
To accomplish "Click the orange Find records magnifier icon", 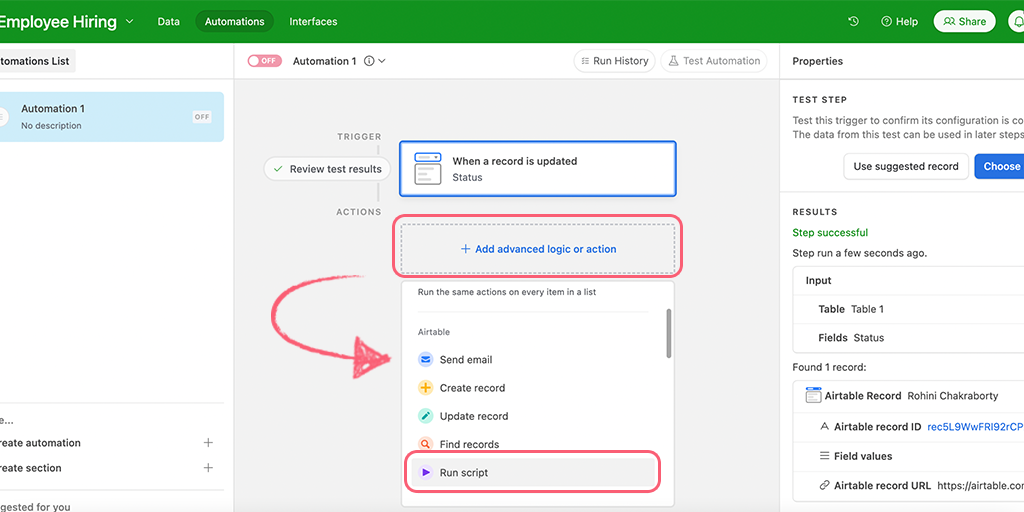I will (425, 444).
